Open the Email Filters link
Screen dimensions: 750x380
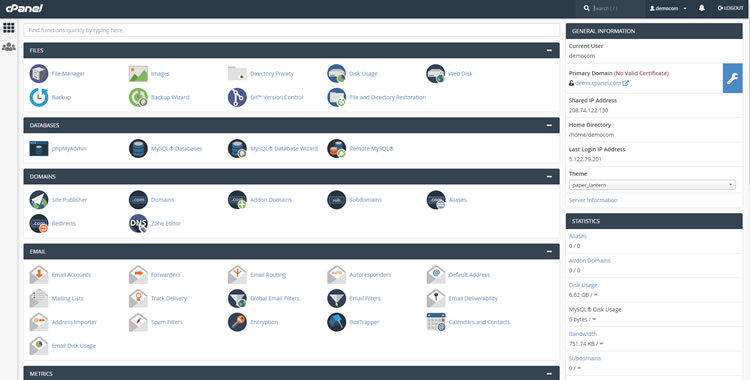365,298
